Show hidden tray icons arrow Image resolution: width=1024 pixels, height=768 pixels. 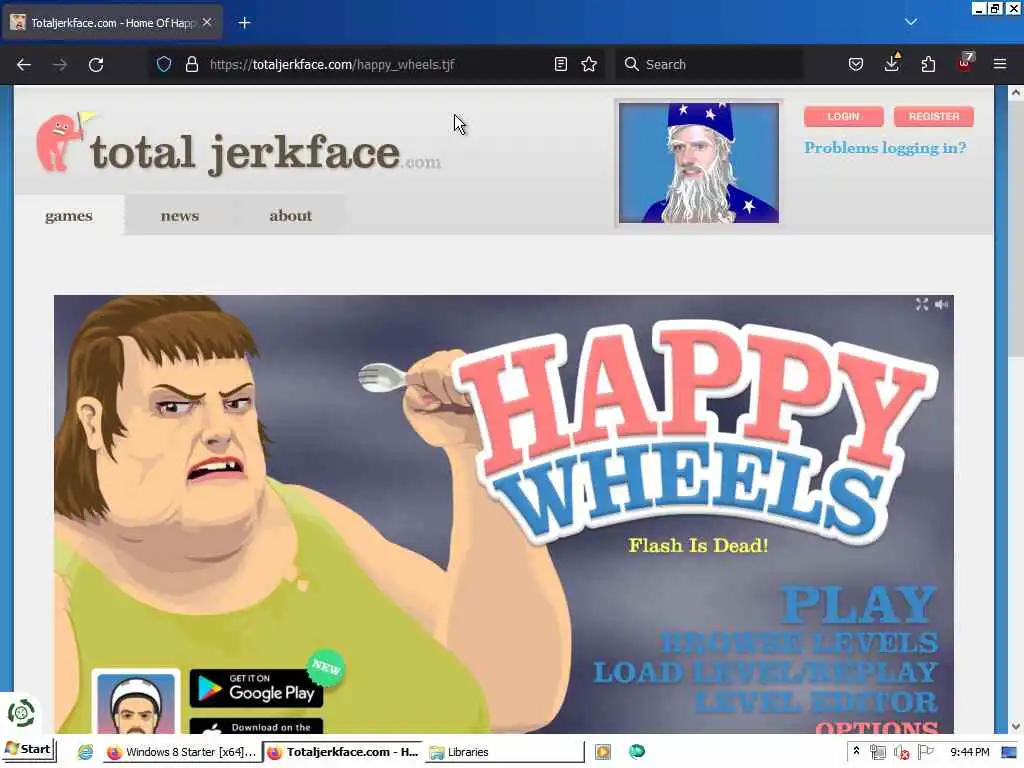click(x=856, y=751)
